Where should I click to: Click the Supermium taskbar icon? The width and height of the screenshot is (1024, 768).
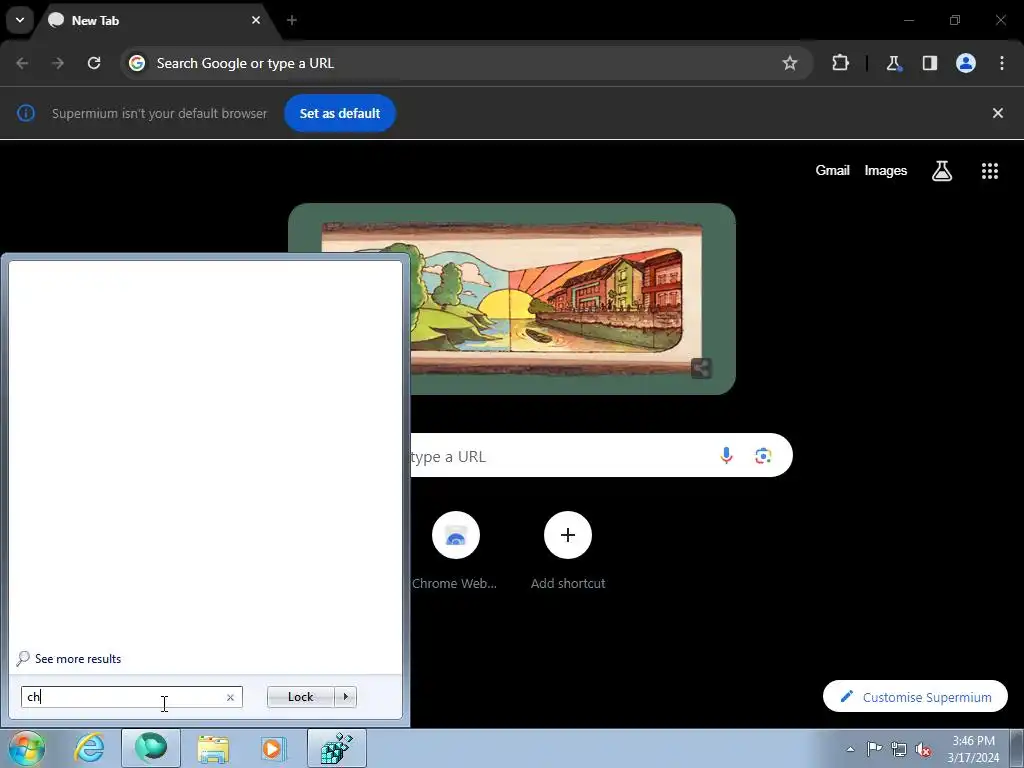(x=151, y=748)
